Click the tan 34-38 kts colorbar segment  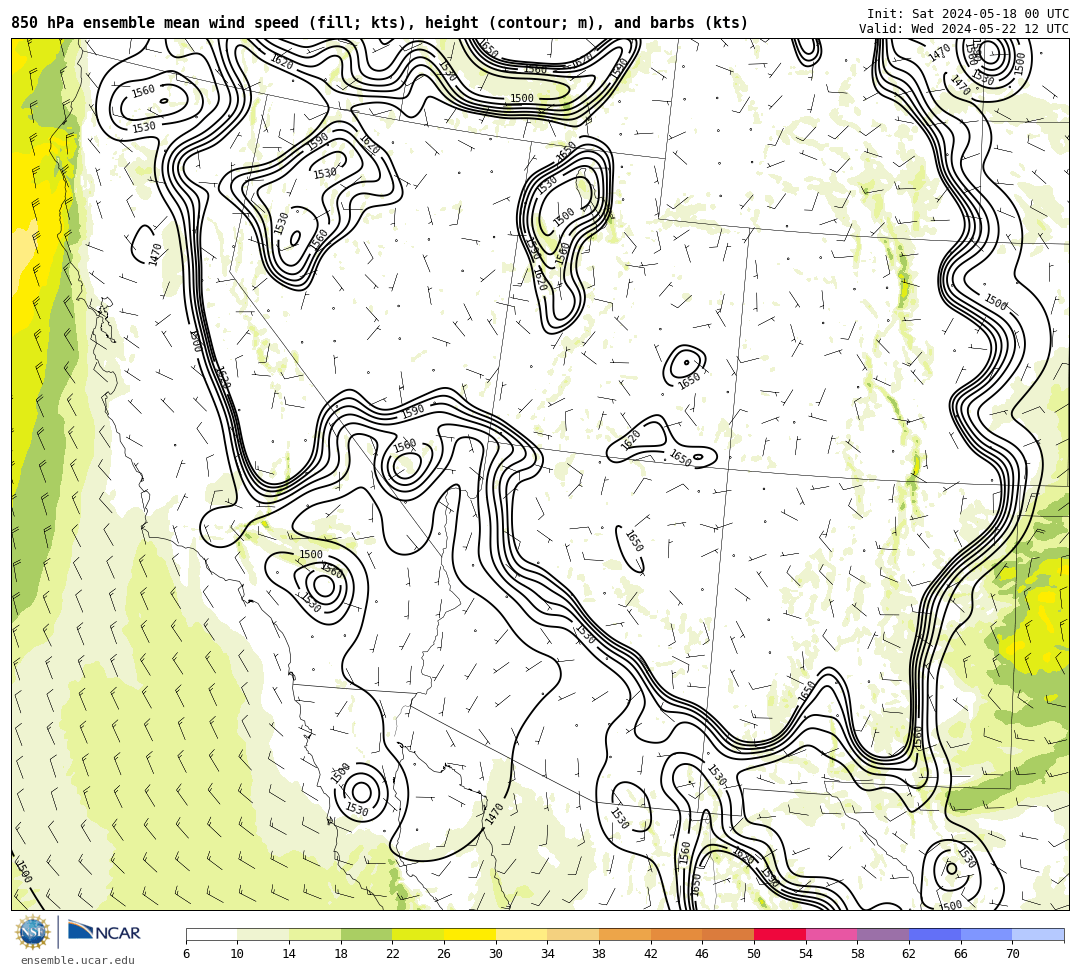(573, 934)
